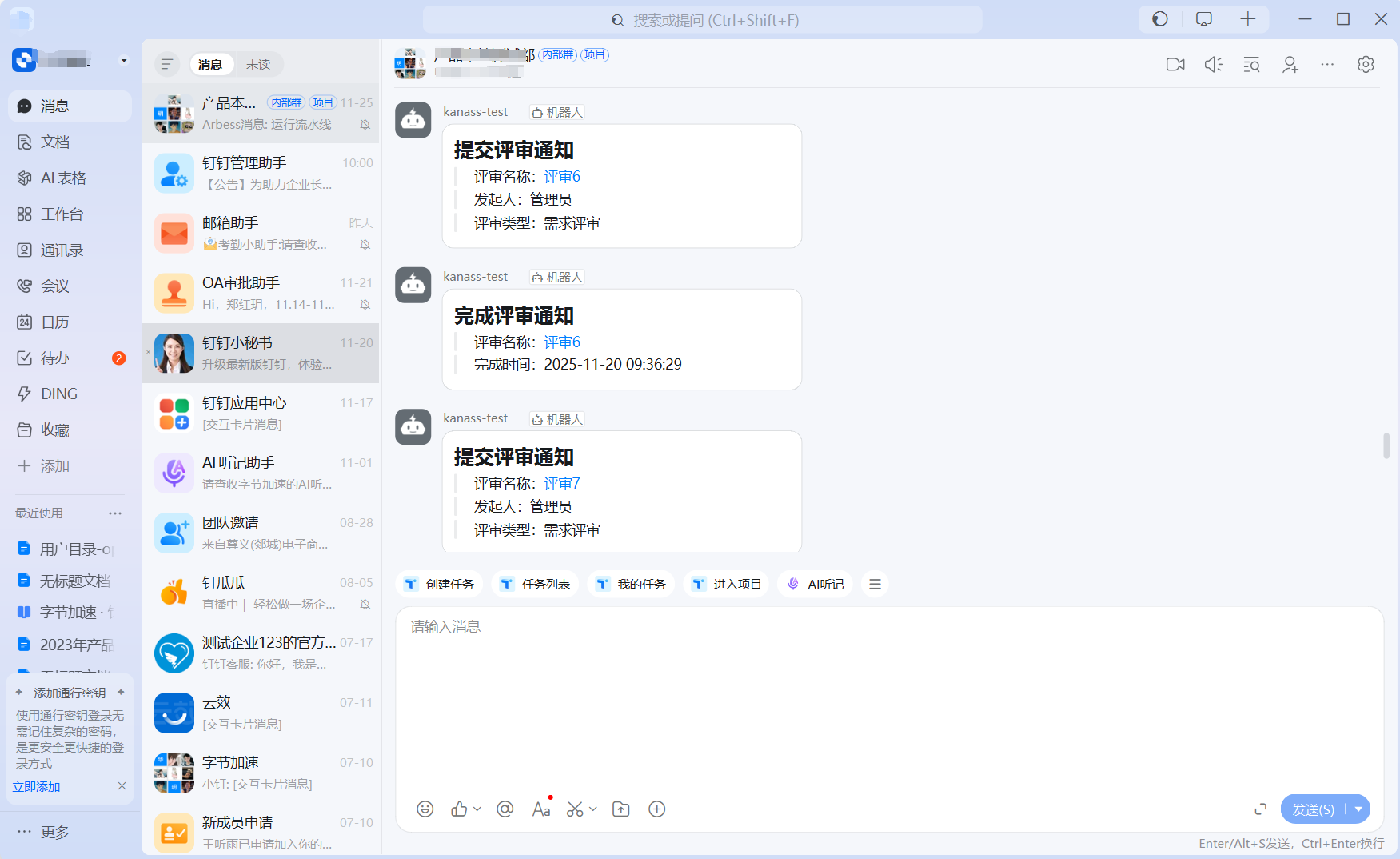Open 评审6 link in 完成评审通知 card
The height and width of the screenshot is (859, 1400).
pyautogui.click(x=562, y=342)
